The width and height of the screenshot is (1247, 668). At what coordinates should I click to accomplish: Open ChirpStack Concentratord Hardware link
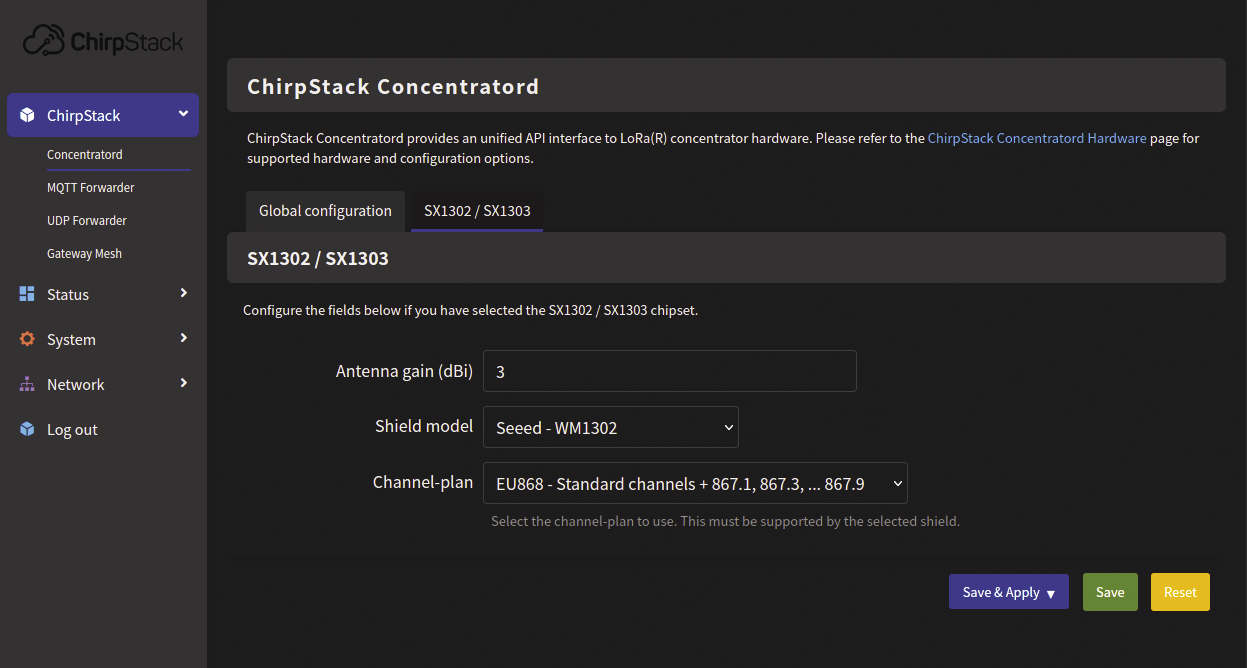(1037, 138)
